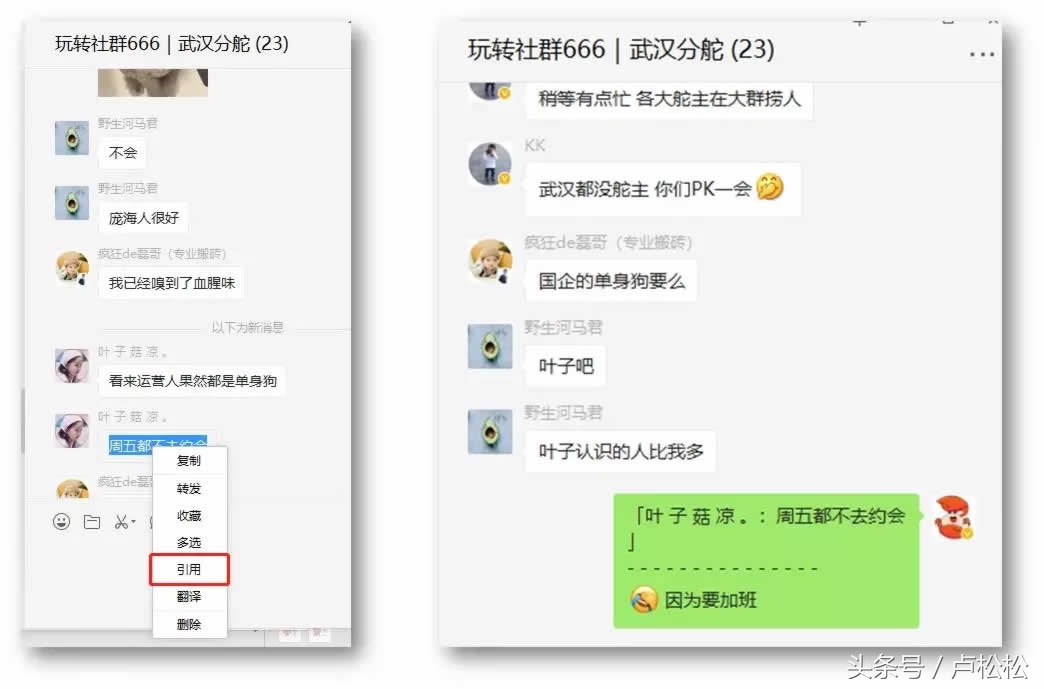Click the red packet emoji sticker

tap(954, 517)
